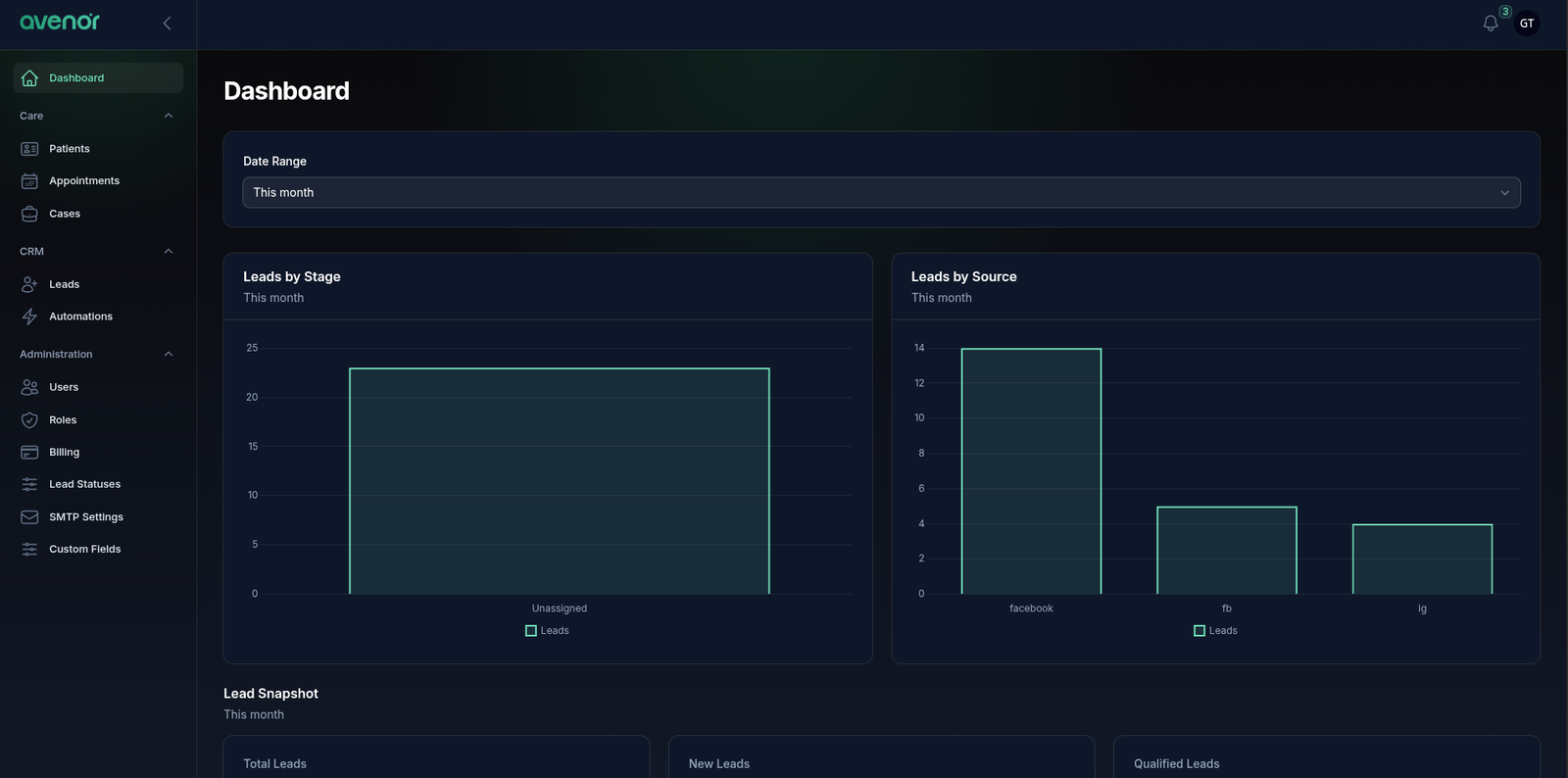Click the fb bar in Leads by Source
1568x778 pixels.
click(1227, 550)
